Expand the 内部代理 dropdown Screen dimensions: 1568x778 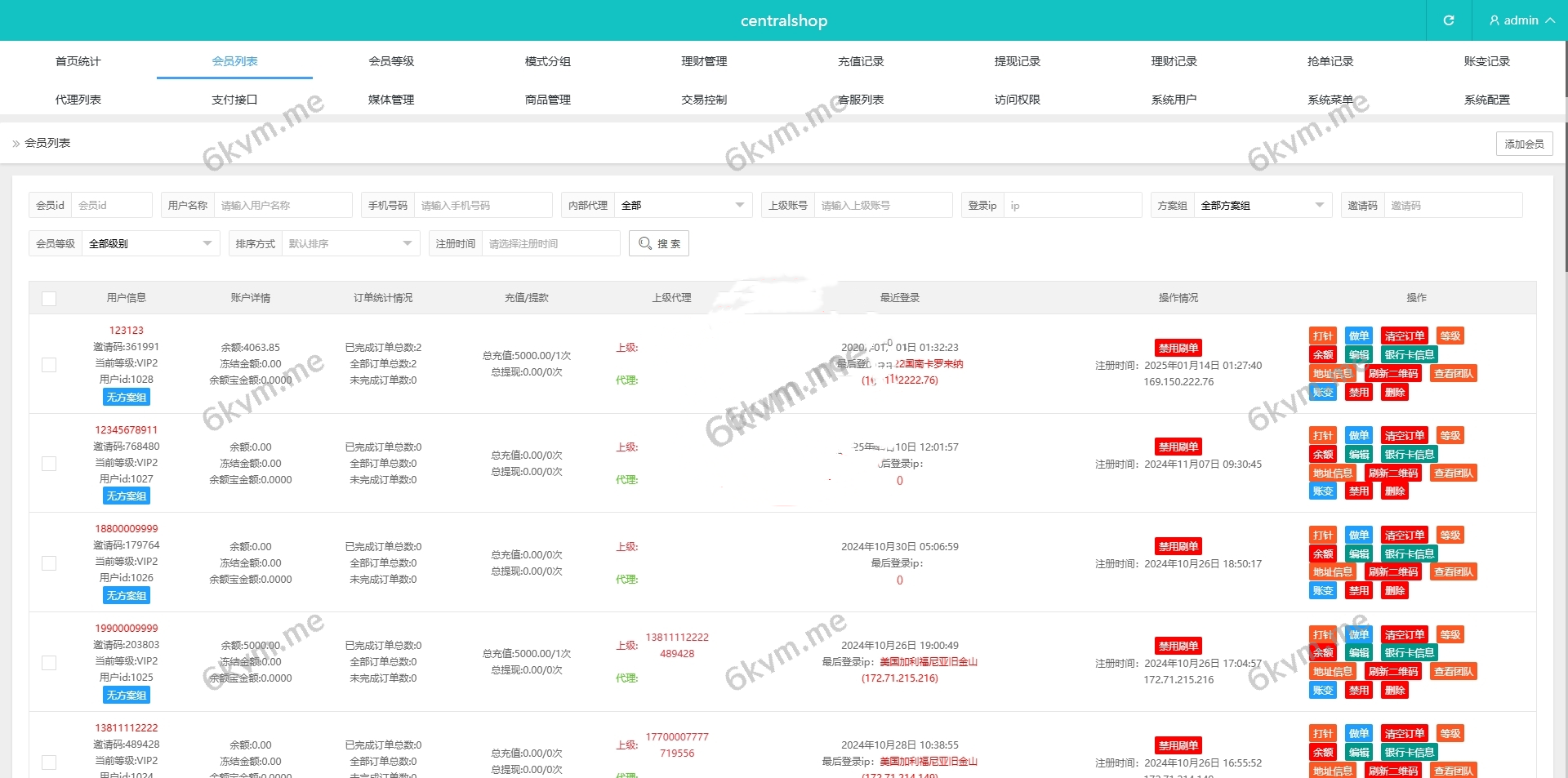[683, 206]
